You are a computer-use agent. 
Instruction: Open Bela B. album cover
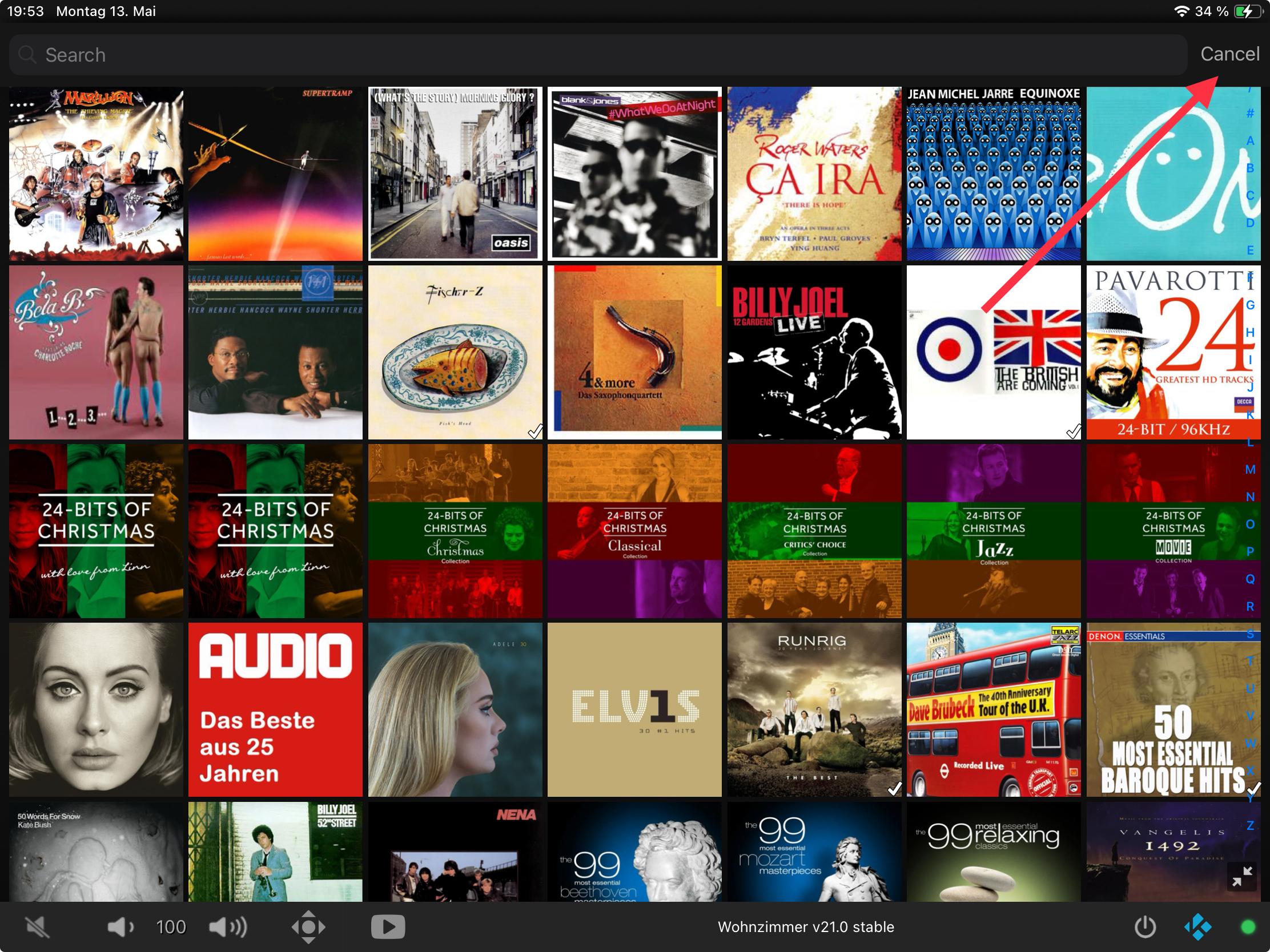96,352
